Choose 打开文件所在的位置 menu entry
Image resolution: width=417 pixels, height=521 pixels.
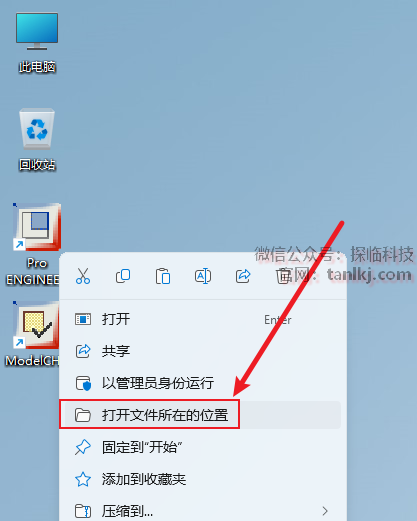pyautogui.click(x=203, y=415)
